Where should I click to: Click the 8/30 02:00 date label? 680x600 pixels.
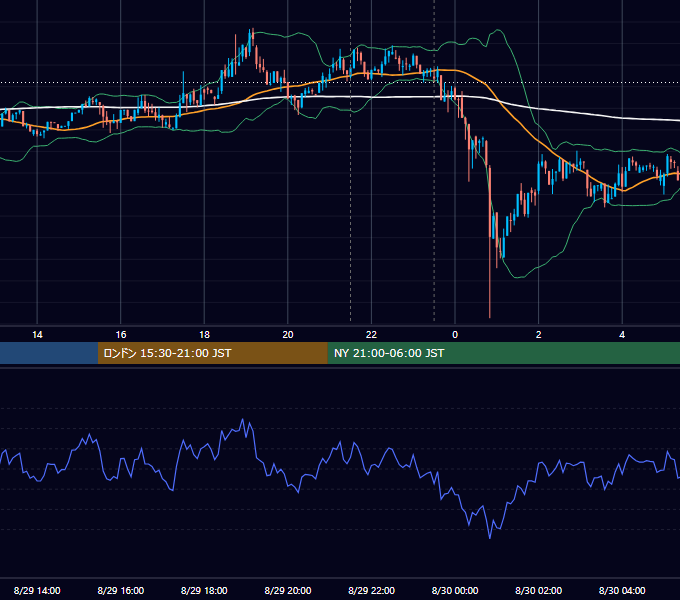(539, 590)
